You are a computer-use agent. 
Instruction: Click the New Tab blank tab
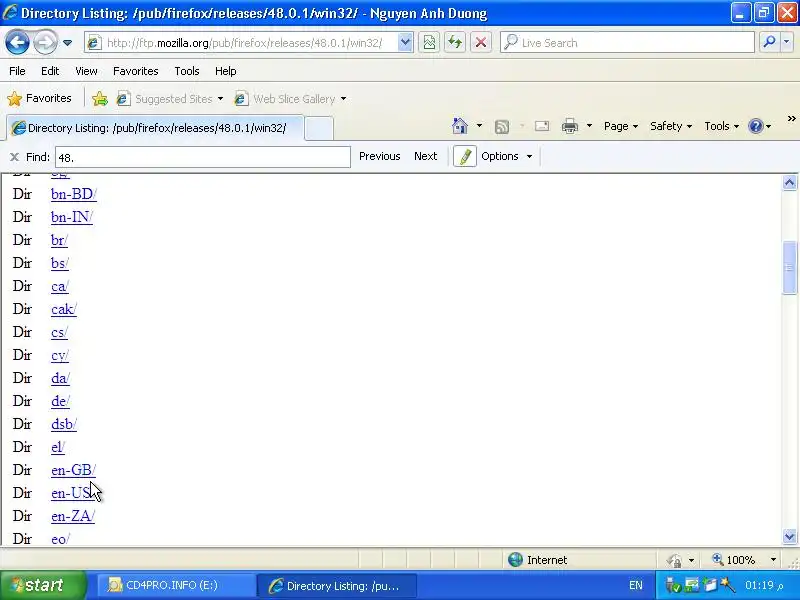[319, 128]
